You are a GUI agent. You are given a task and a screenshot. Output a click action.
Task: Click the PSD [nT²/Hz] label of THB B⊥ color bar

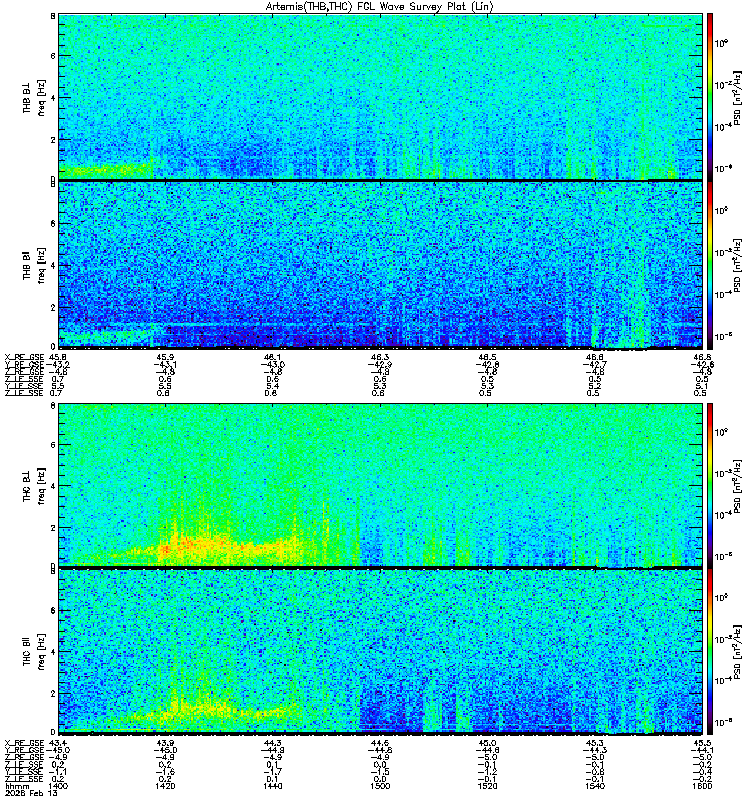pos(737,98)
